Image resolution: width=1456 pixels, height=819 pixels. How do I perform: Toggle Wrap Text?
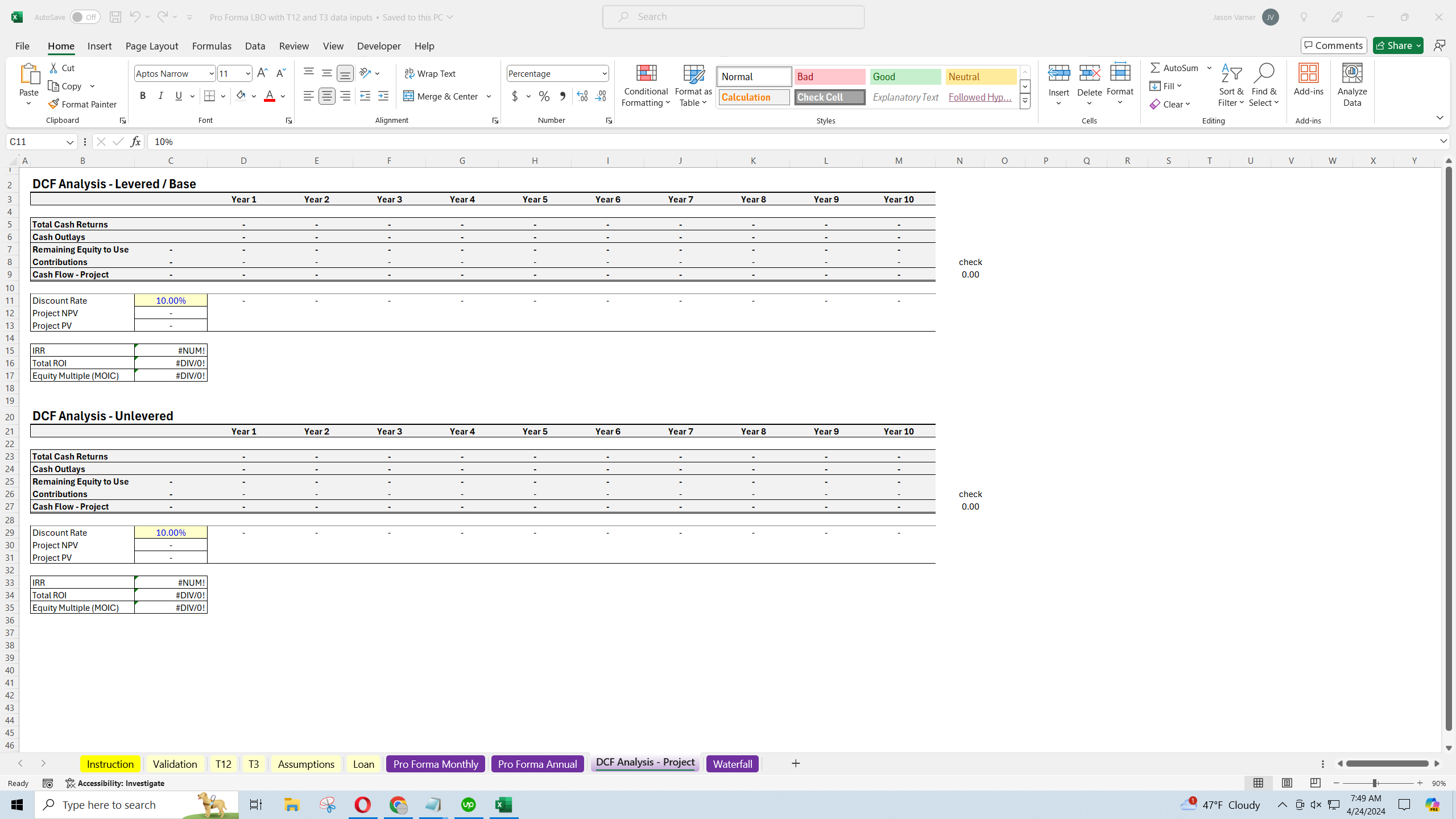(x=431, y=73)
